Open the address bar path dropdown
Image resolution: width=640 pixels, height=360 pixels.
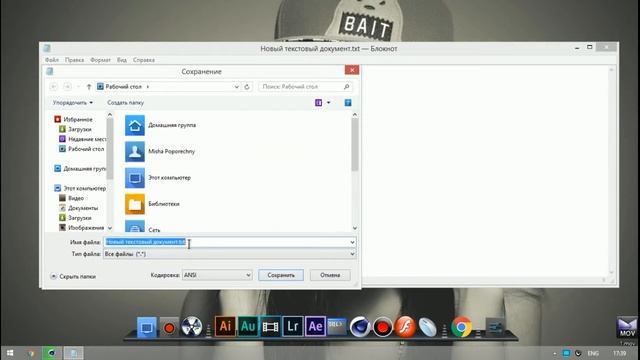click(236, 87)
